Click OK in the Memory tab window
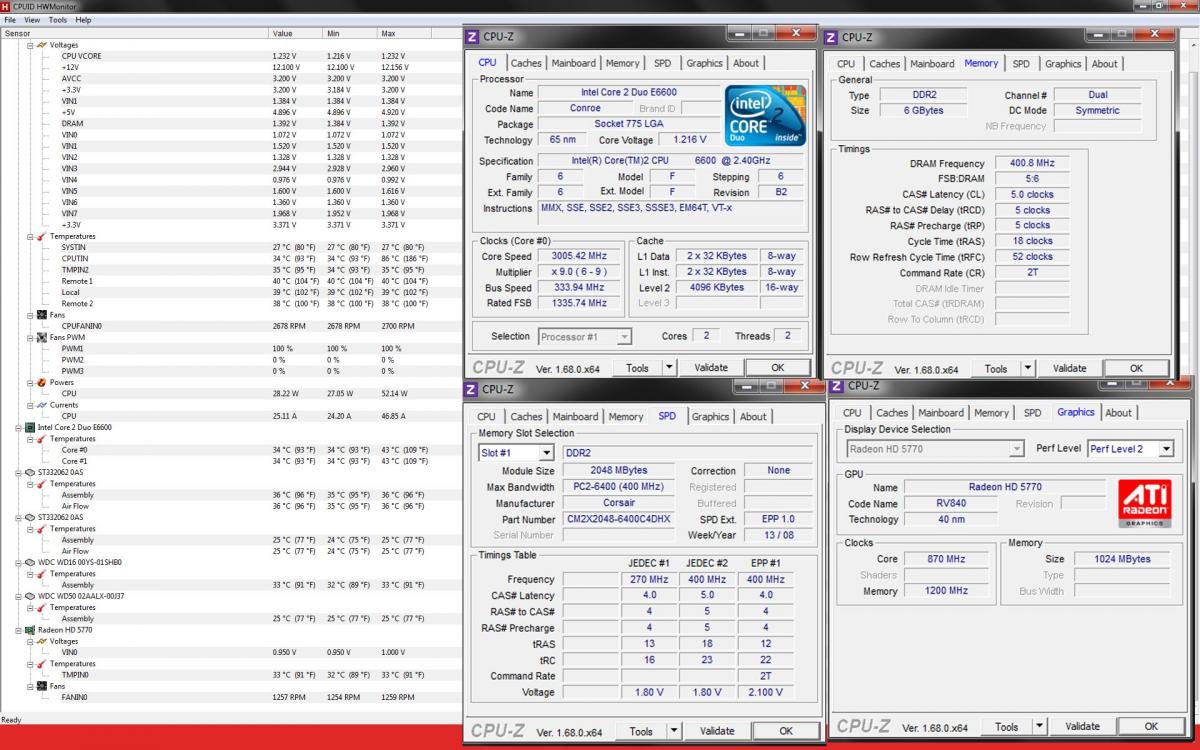The image size is (1200, 750). pyautogui.click(x=1136, y=368)
